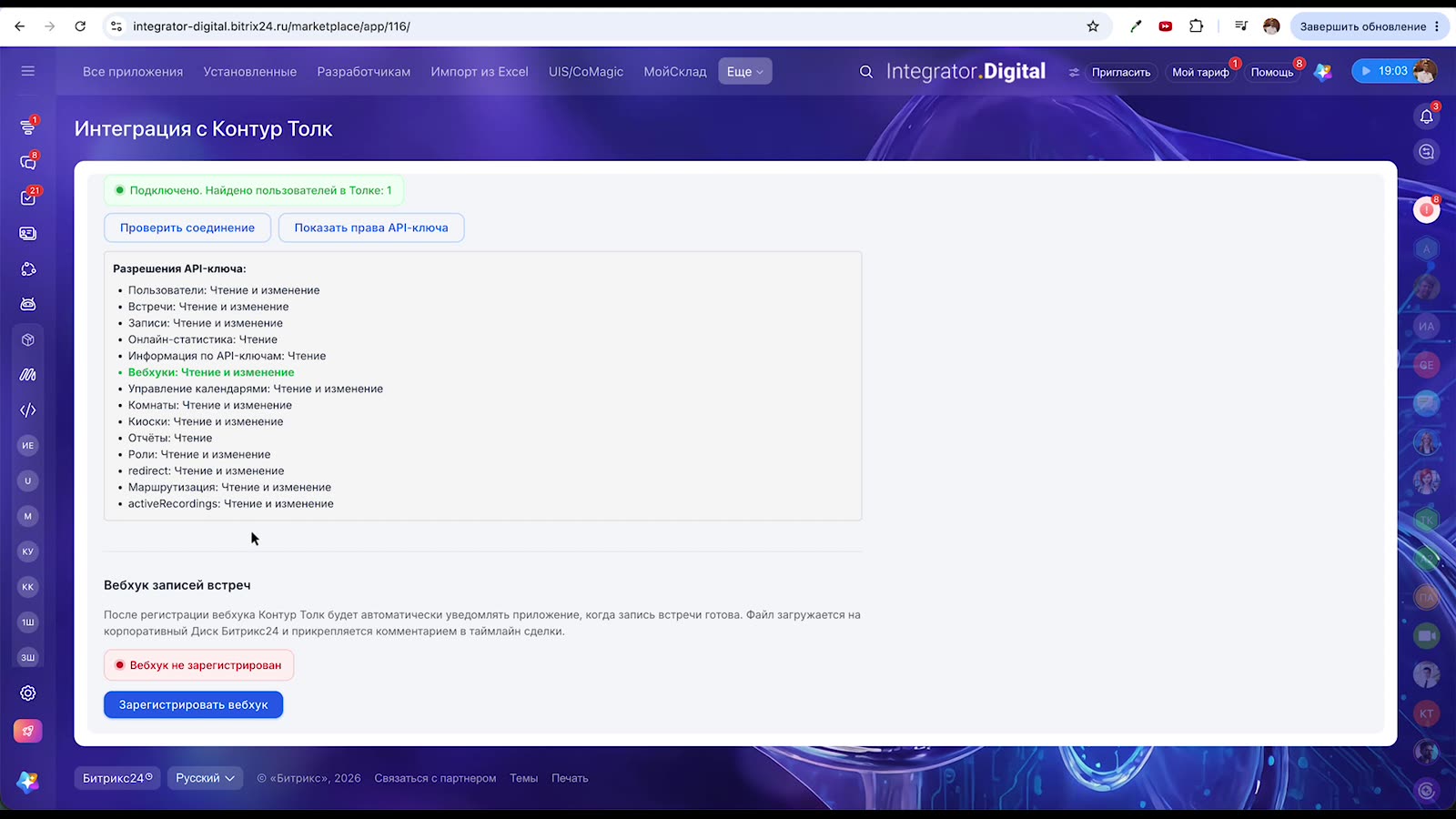
Task: Open the tasks icon with badge 21
Action: pos(28,197)
